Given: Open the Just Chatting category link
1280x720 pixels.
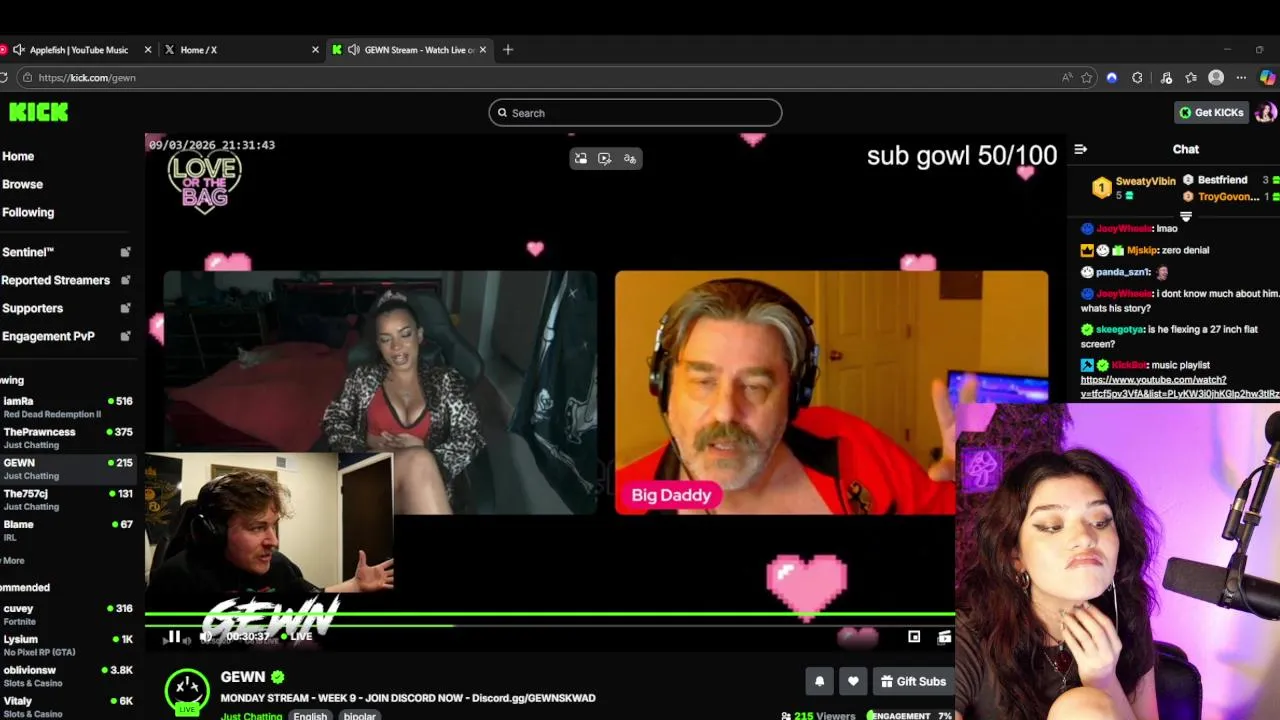Looking at the screenshot, I should pyautogui.click(x=251, y=715).
